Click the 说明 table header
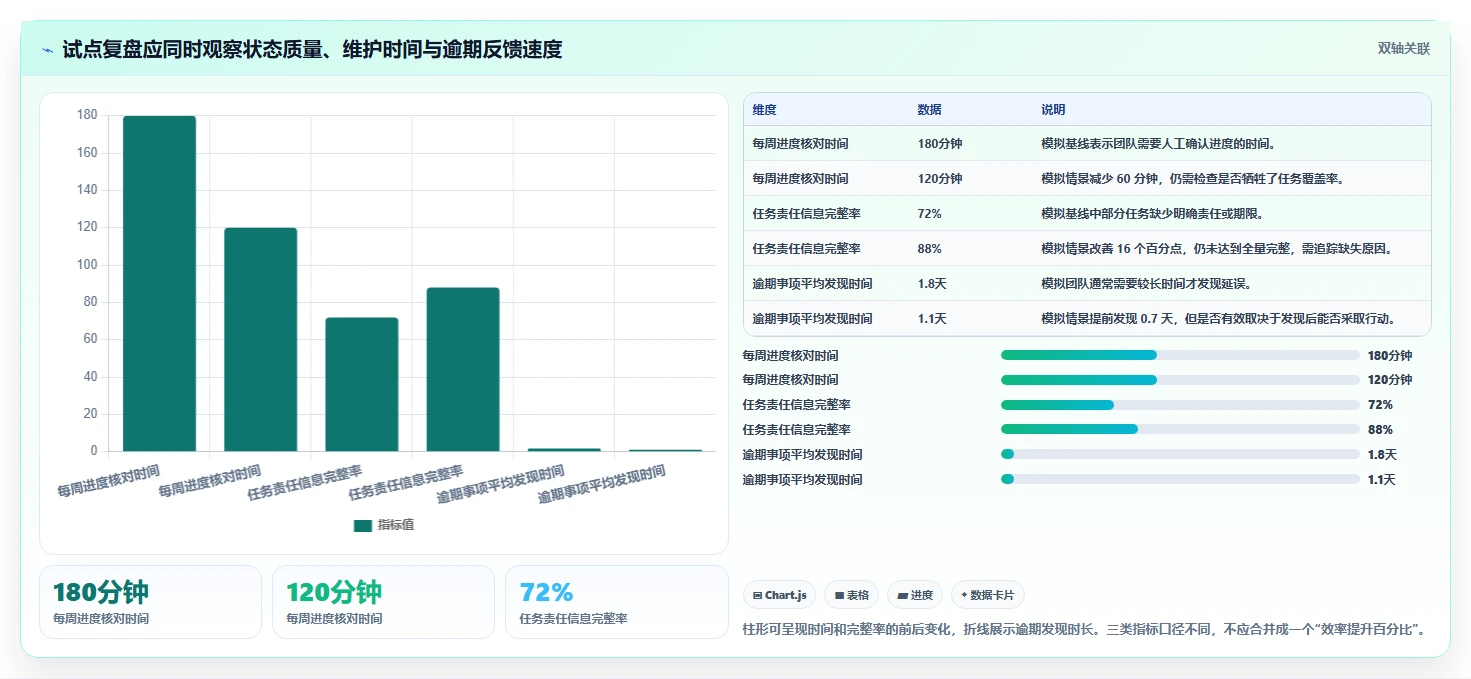This screenshot has width=1471, height=679. pyautogui.click(x=1053, y=110)
